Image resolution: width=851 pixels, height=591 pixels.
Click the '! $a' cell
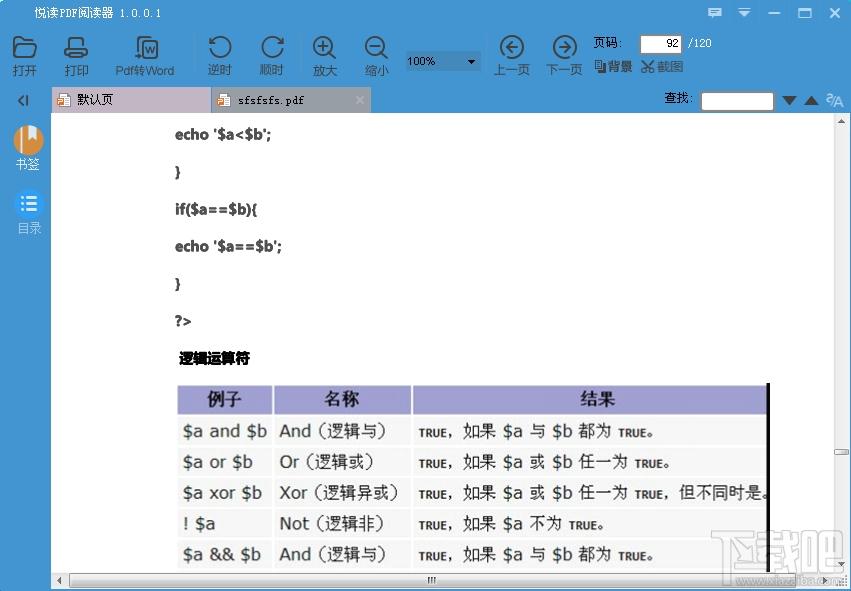click(225, 524)
